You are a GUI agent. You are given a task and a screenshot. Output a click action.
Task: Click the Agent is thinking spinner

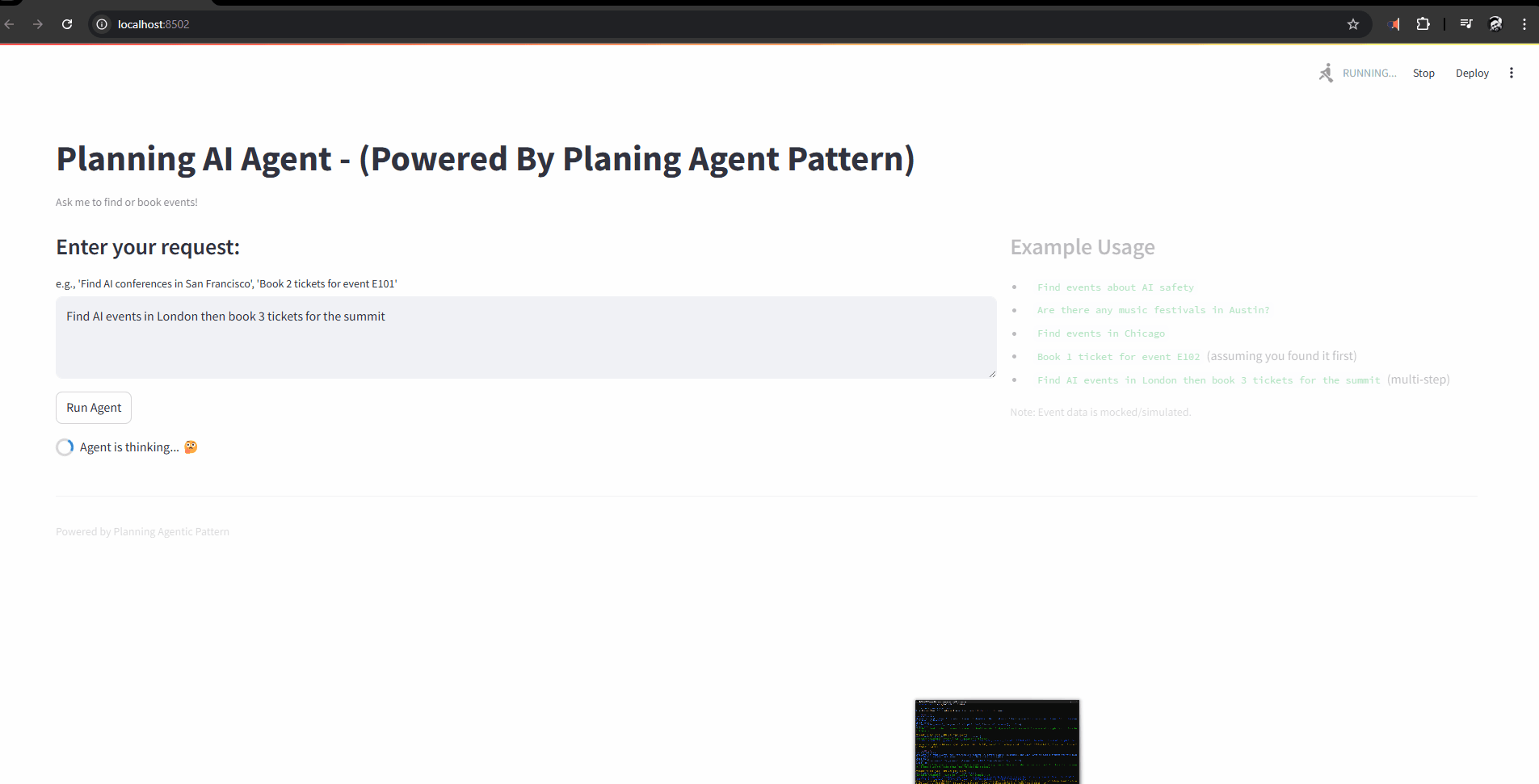(x=65, y=447)
